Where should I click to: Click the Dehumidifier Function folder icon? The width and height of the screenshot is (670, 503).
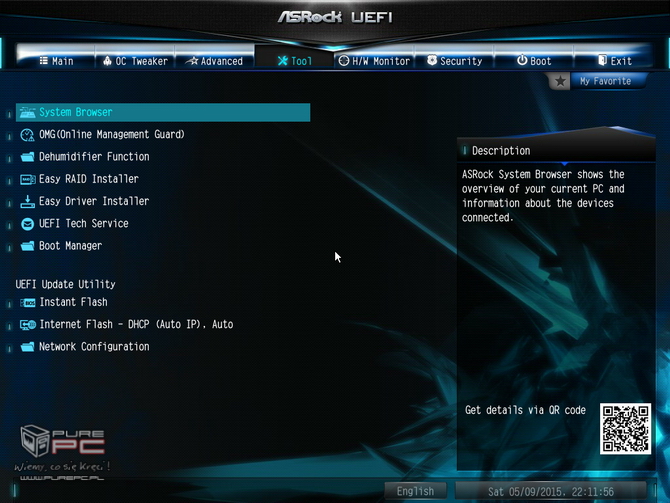point(27,157)
